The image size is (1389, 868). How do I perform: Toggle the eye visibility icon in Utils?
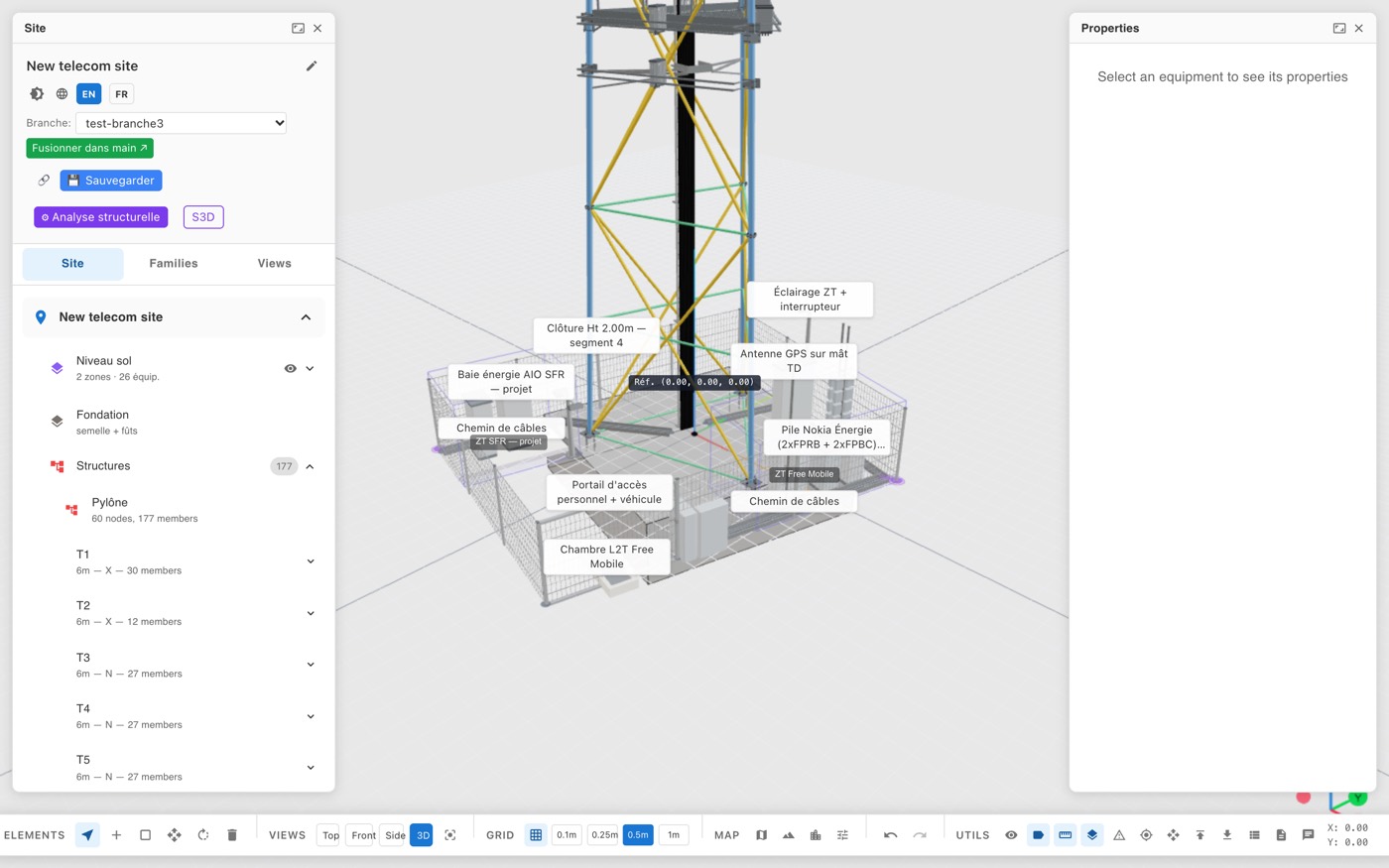click(1011, 835)
